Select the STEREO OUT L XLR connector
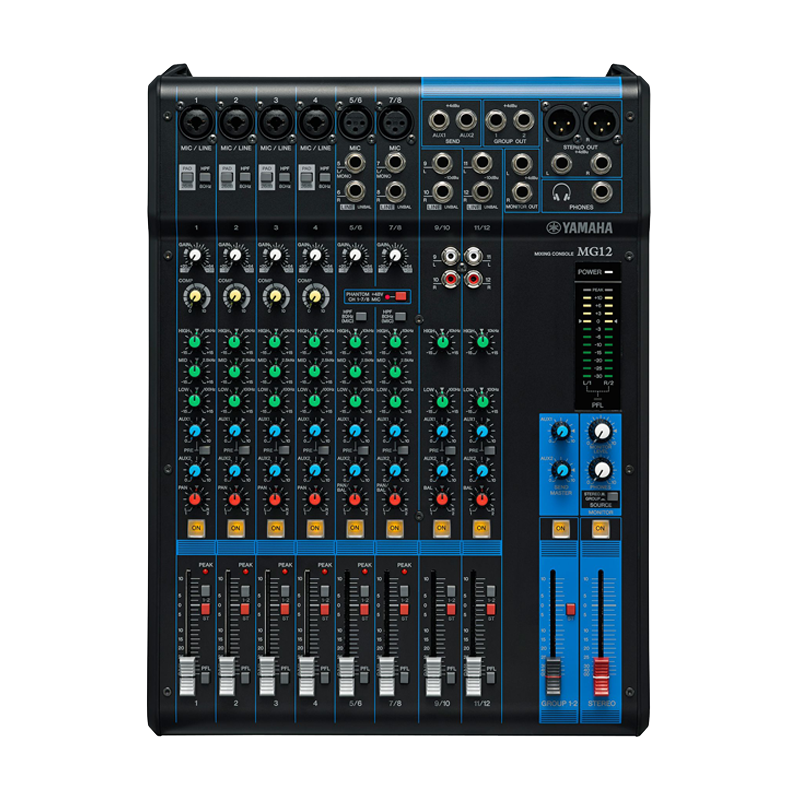800x800 pixels. 562,123
